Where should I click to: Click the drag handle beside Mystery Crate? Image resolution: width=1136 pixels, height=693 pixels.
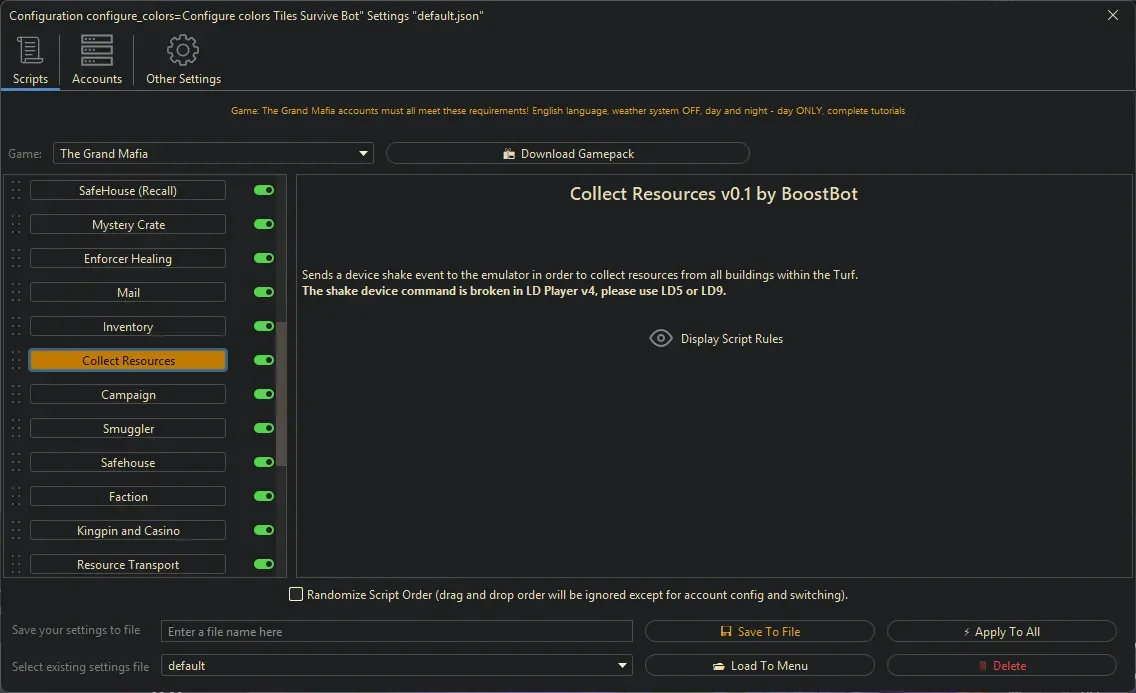tap(16, 224)
